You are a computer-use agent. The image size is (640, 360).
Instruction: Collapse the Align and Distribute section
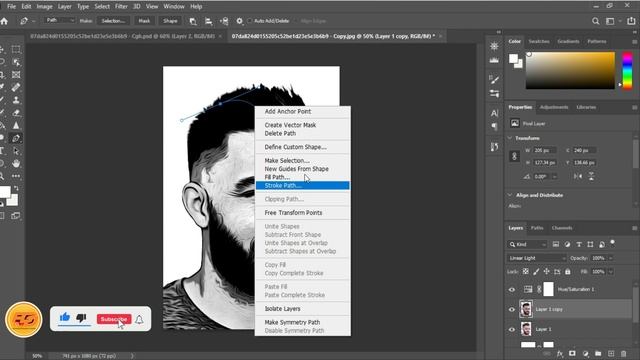click(x=510, y=195)
